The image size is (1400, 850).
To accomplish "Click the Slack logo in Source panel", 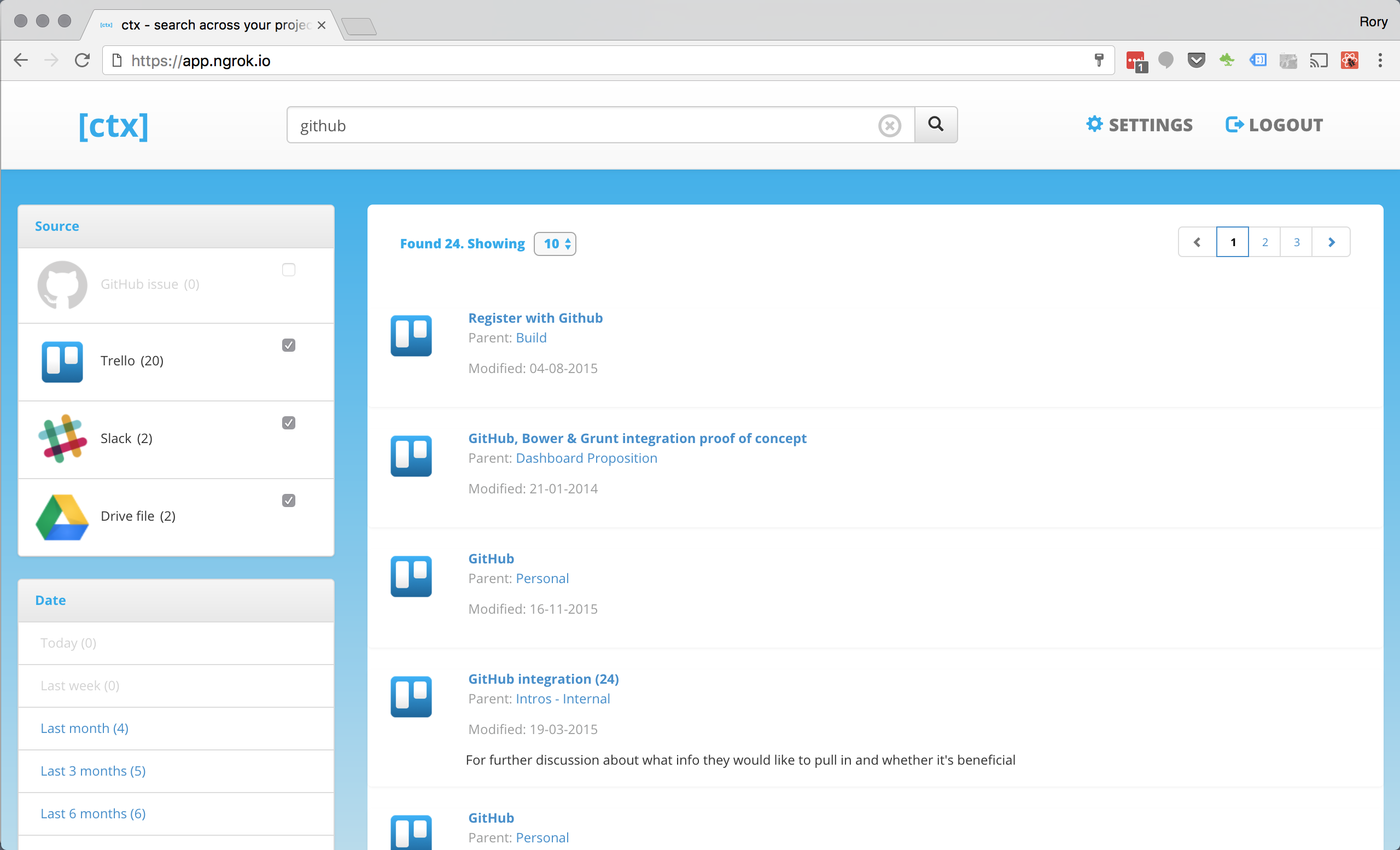I will pos(62,439).
